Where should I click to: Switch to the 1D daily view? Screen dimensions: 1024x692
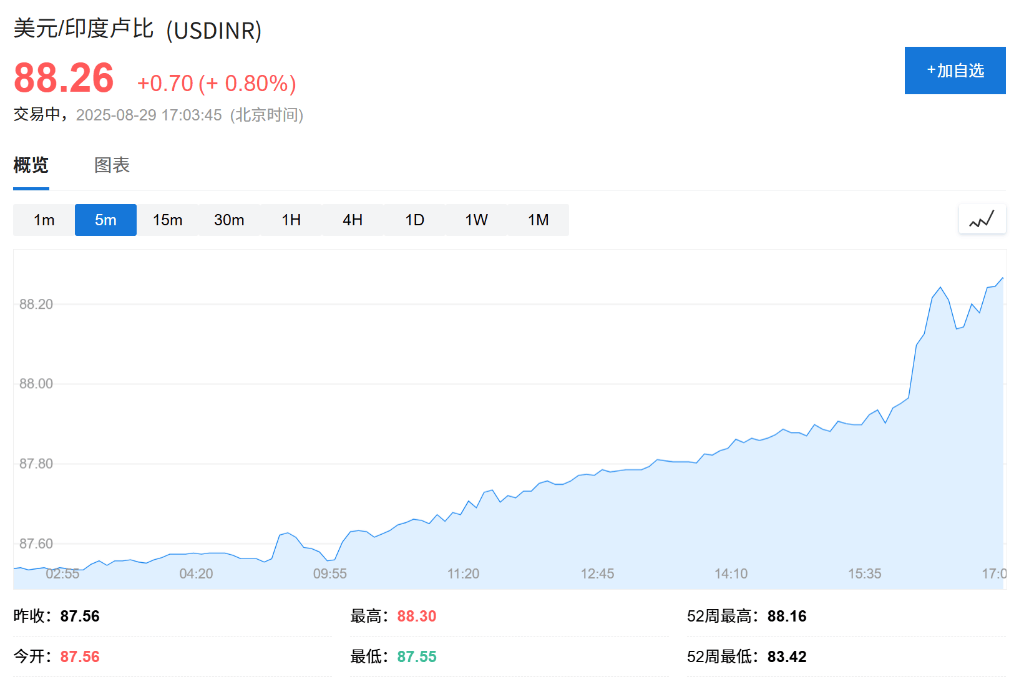coord(414,219)
